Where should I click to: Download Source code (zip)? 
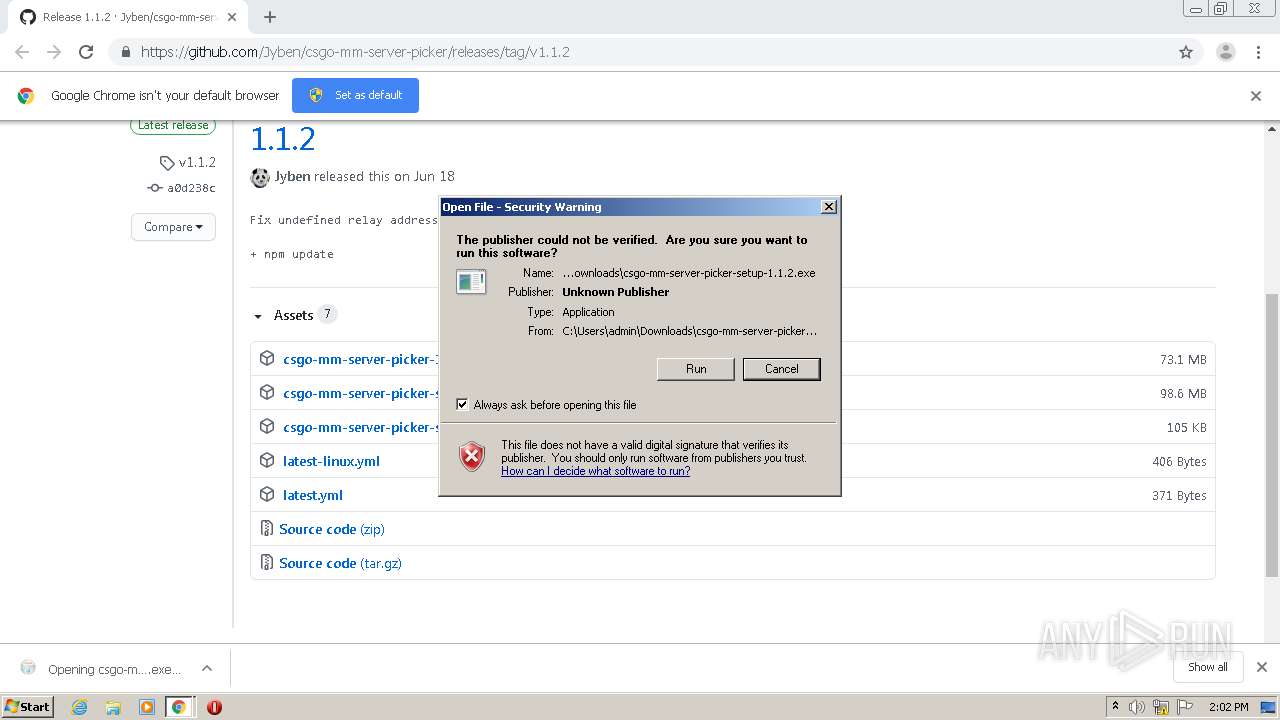click(331, 529)
